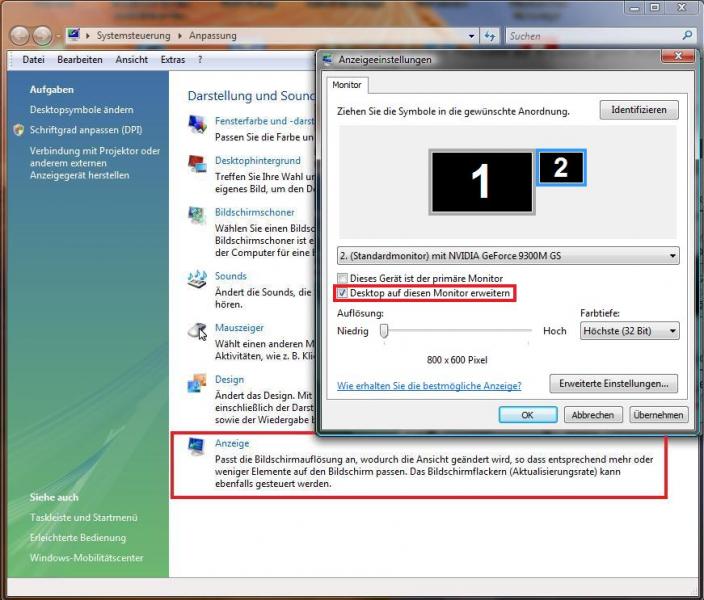Expand breadcrumb arrow before Anpassung
Viewport: 704px width, 600px height.
click(x=180, y=35)
